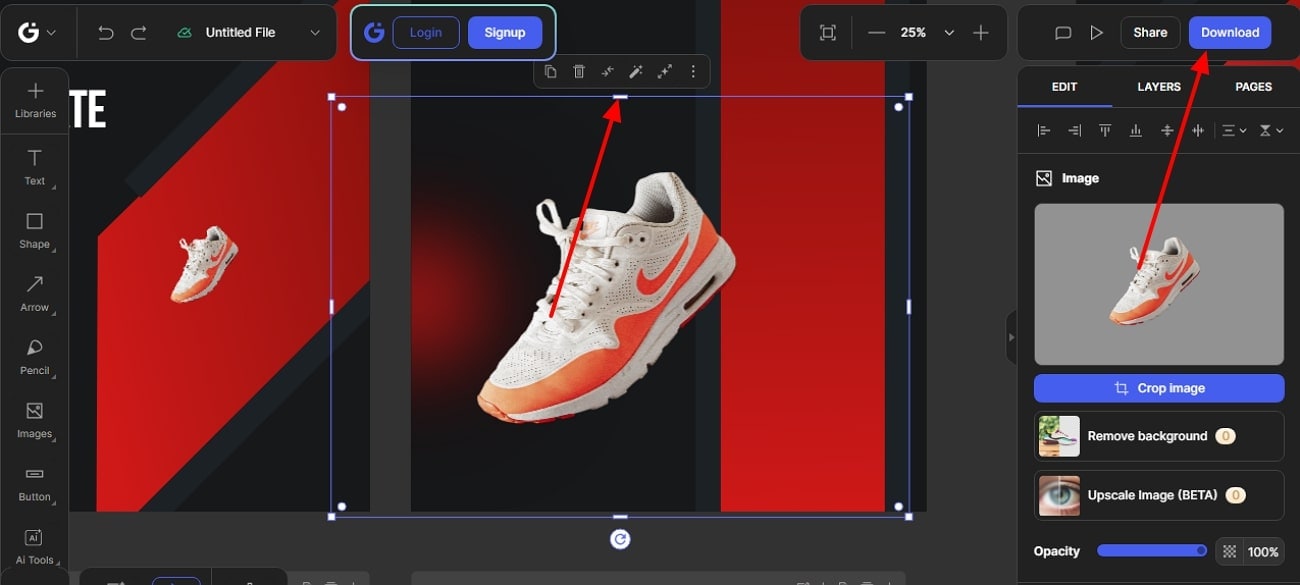
Task: Open the zoom percentage dropdown chevron
Action: tap(949, 33)
